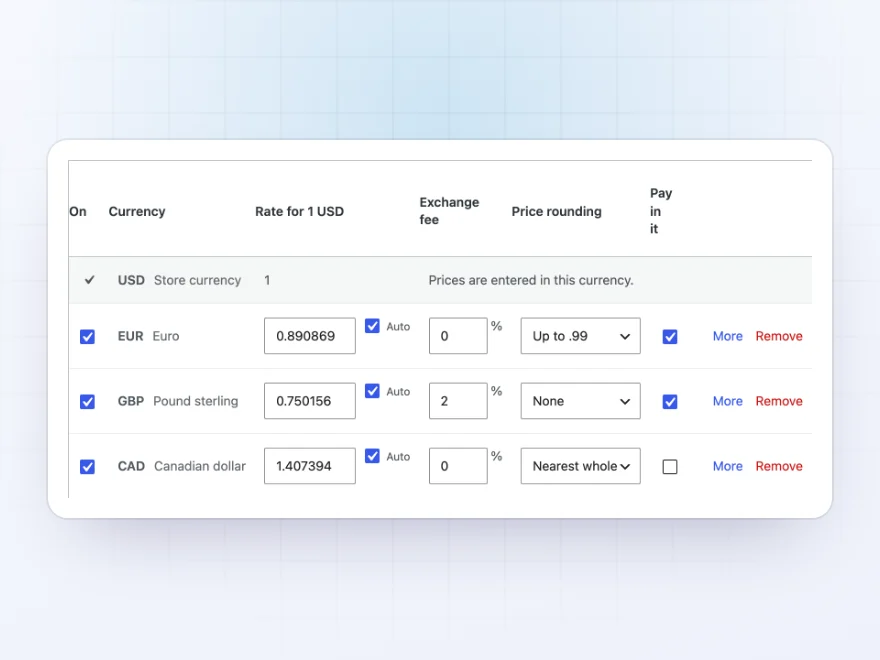Click the Currency column header
Image resolution: width=880 pixels, height=660 pixels.
137,212
